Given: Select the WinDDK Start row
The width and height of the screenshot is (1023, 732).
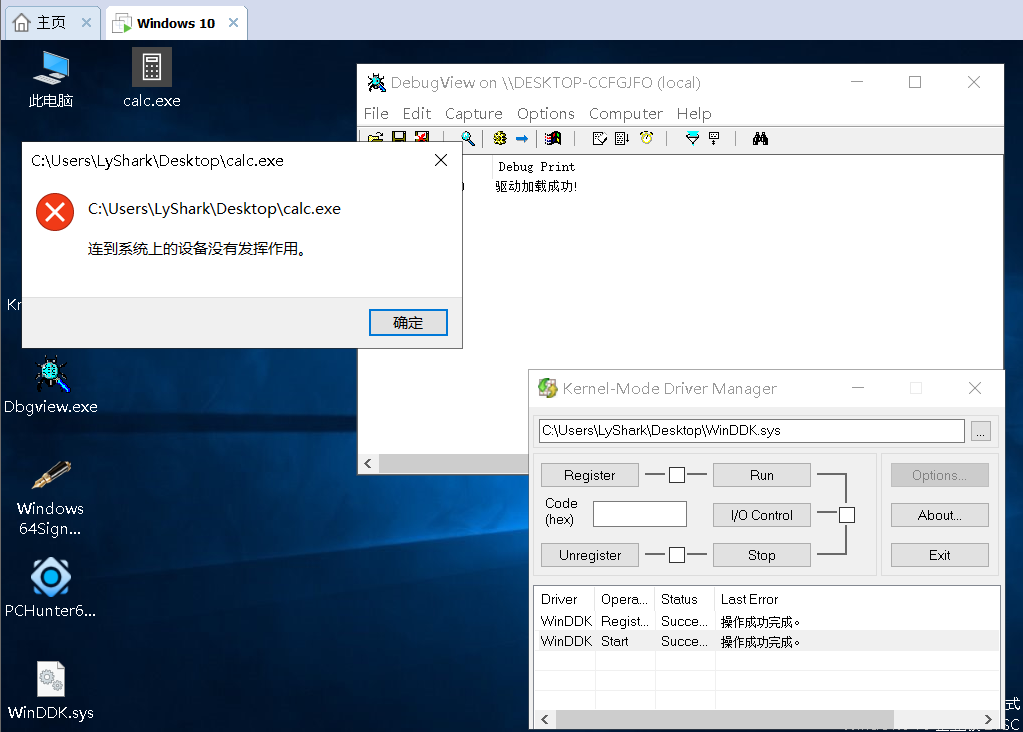Looking at the screenshot, I should click(x=767, y=641).
